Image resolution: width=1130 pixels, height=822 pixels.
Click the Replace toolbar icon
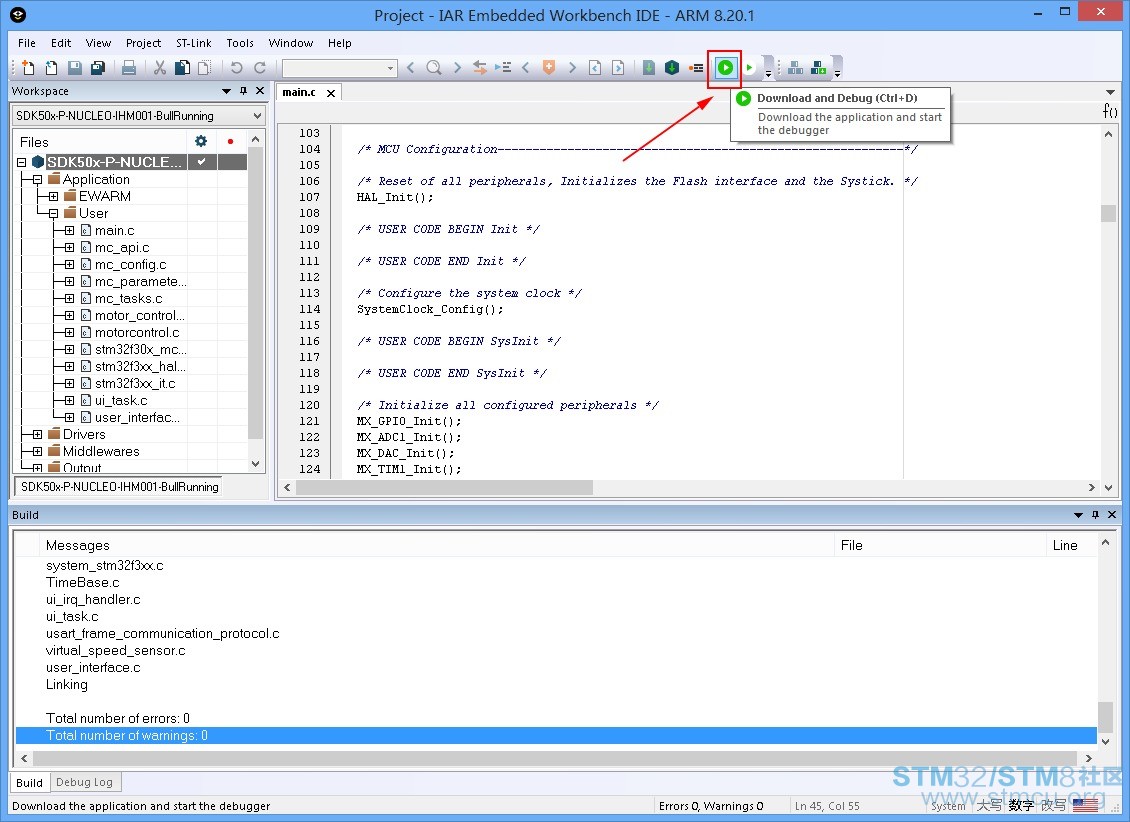(x=480, y=68)
